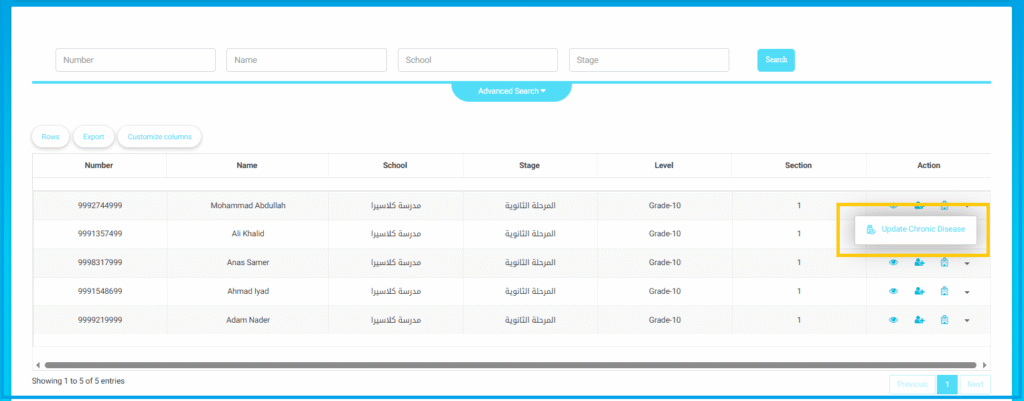This screenshot has height=401, width=1024.
Task: Click add-user icon in Adam Nader row
Action: click(919, 320)
